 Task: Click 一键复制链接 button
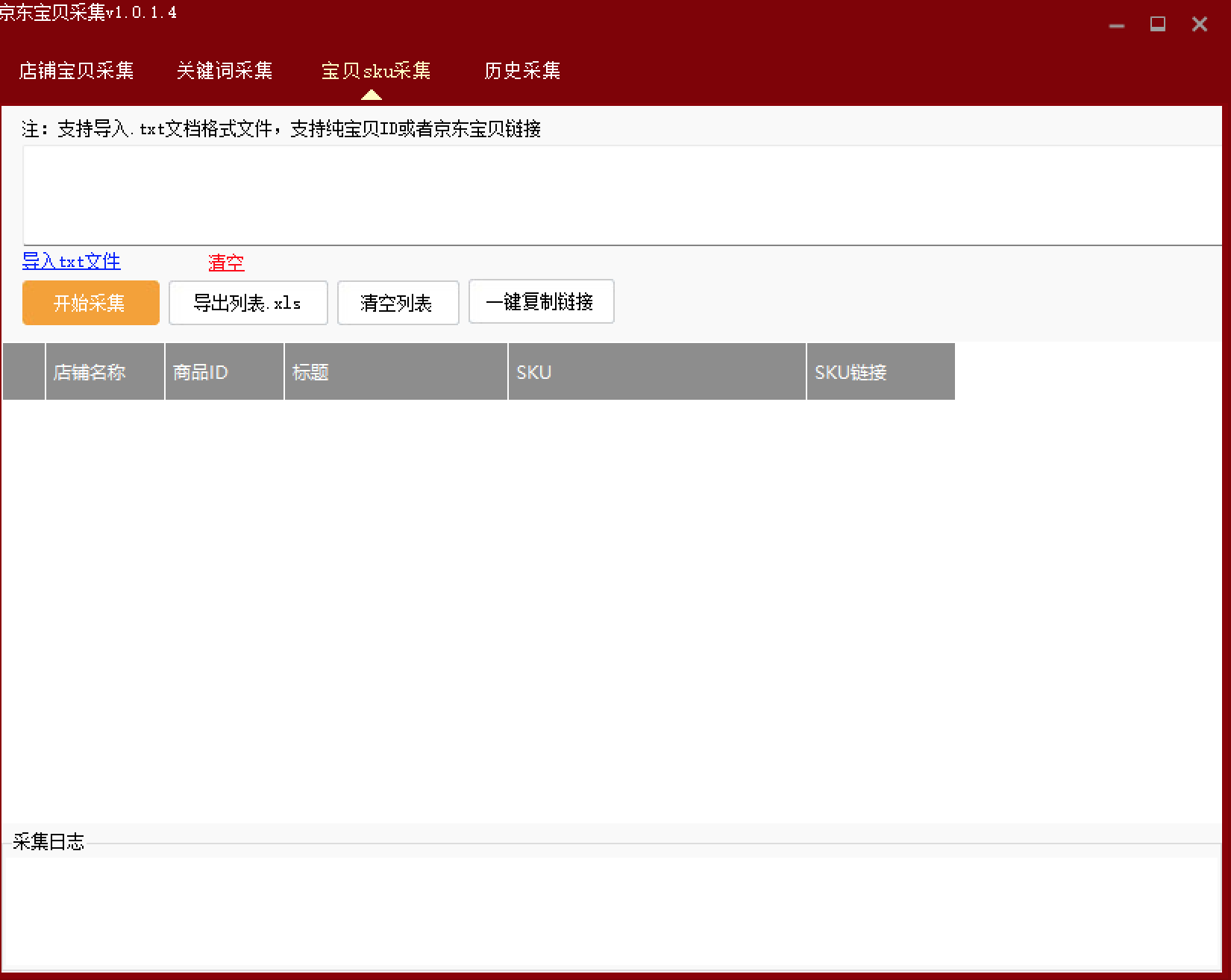(x=542, y=301)
